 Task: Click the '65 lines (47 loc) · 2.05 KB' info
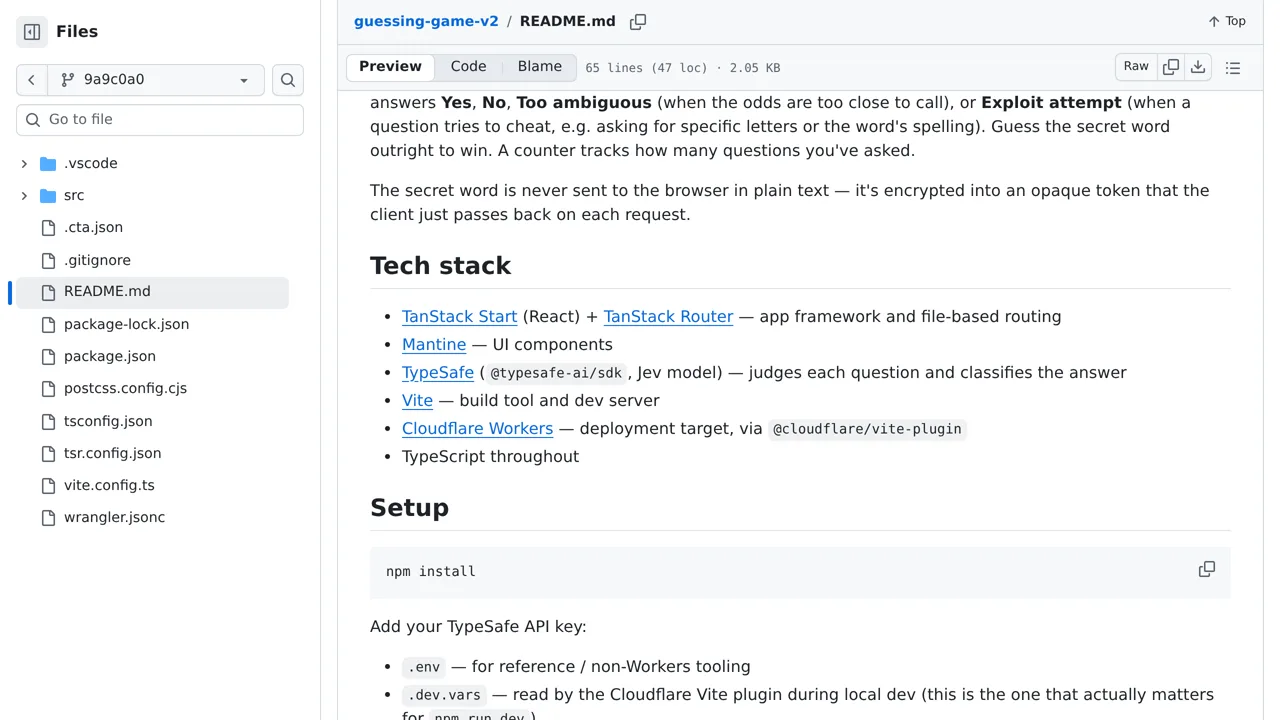click(683, 68)
